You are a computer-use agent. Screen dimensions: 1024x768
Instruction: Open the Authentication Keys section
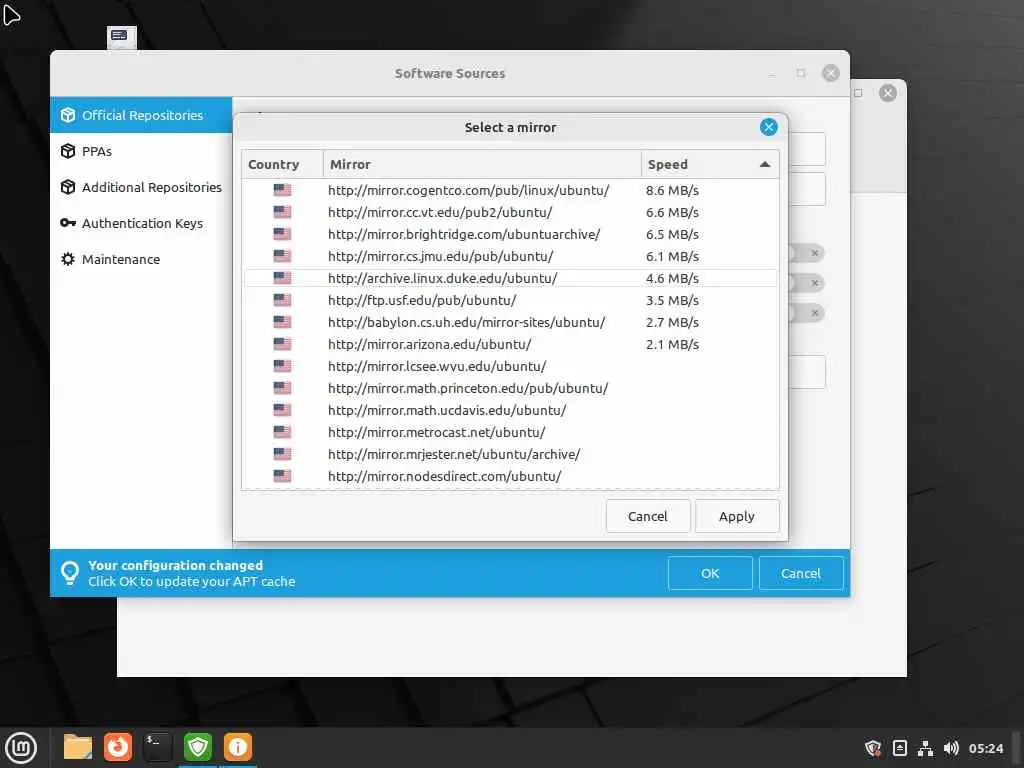tap(141, 223)
